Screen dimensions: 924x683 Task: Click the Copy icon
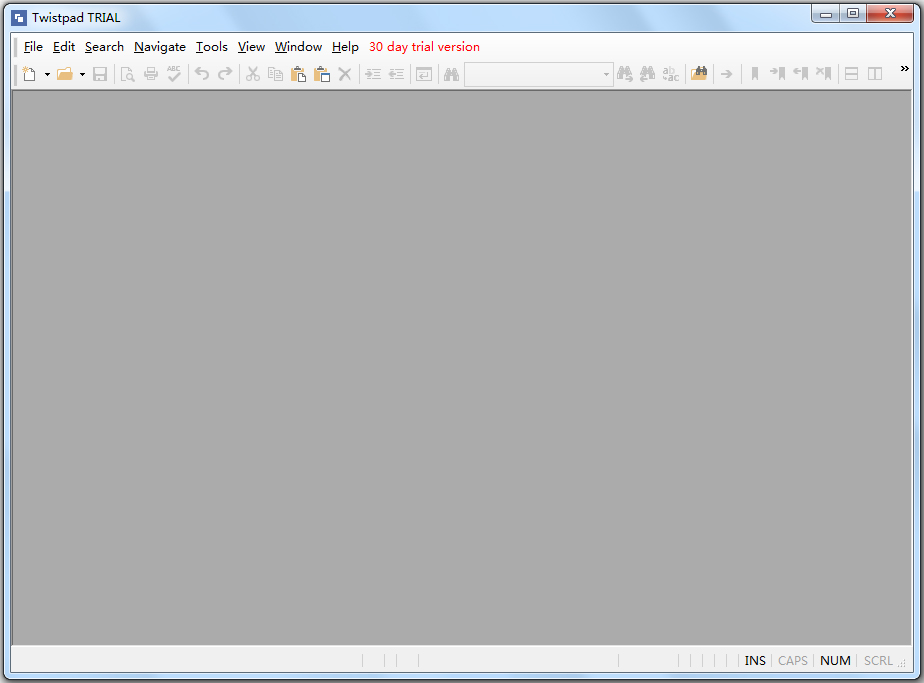coord(275,74)
